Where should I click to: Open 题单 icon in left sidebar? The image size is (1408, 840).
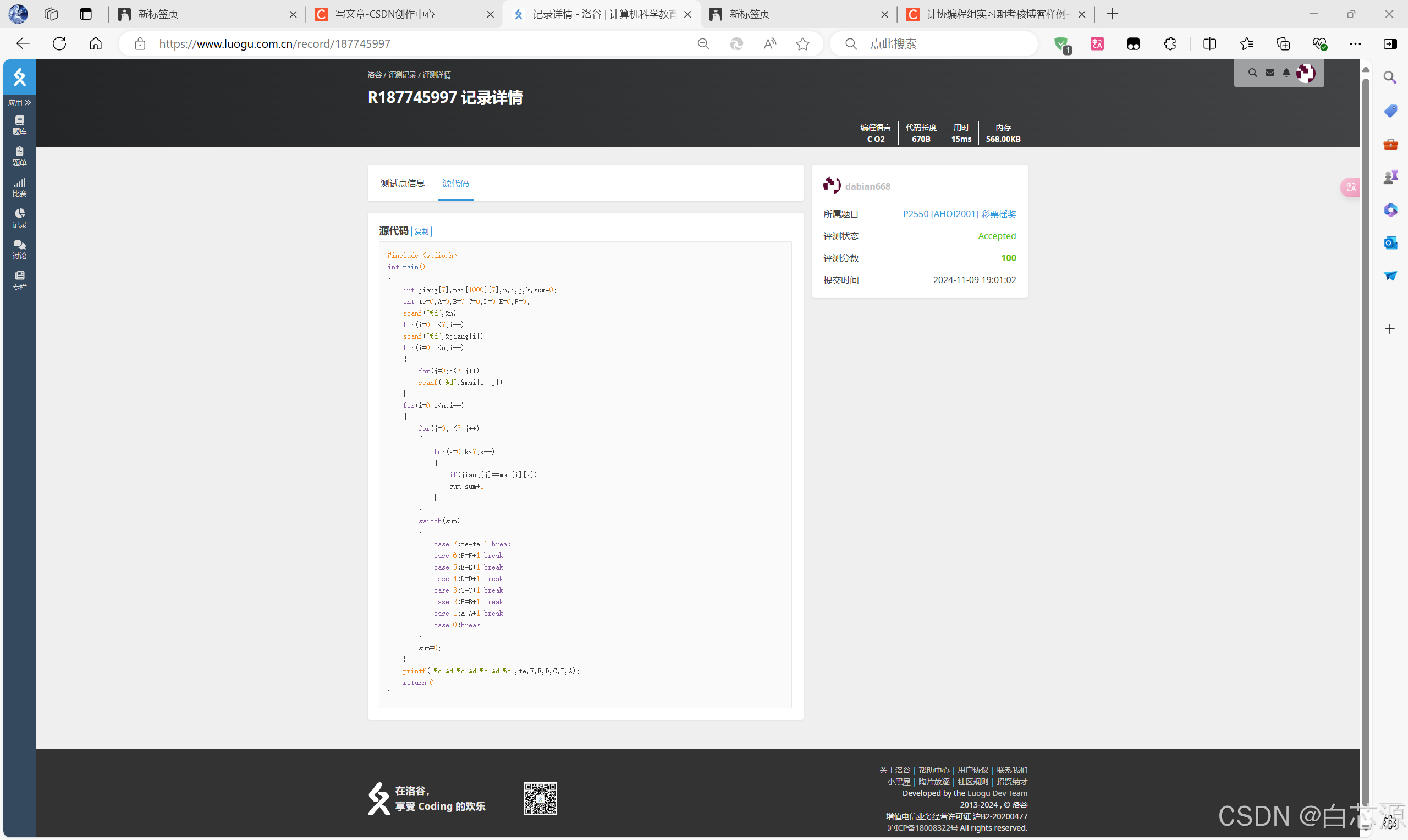[x=19, y=156]
